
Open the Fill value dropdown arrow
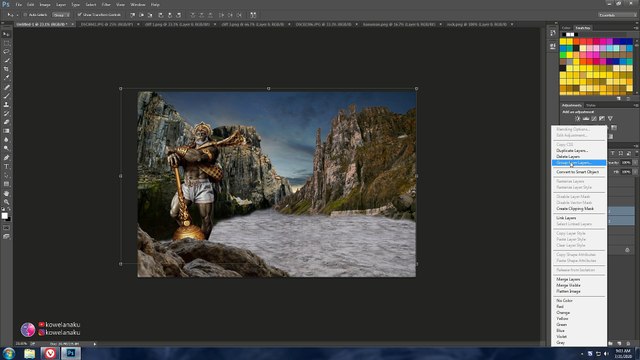click(635, 172)
